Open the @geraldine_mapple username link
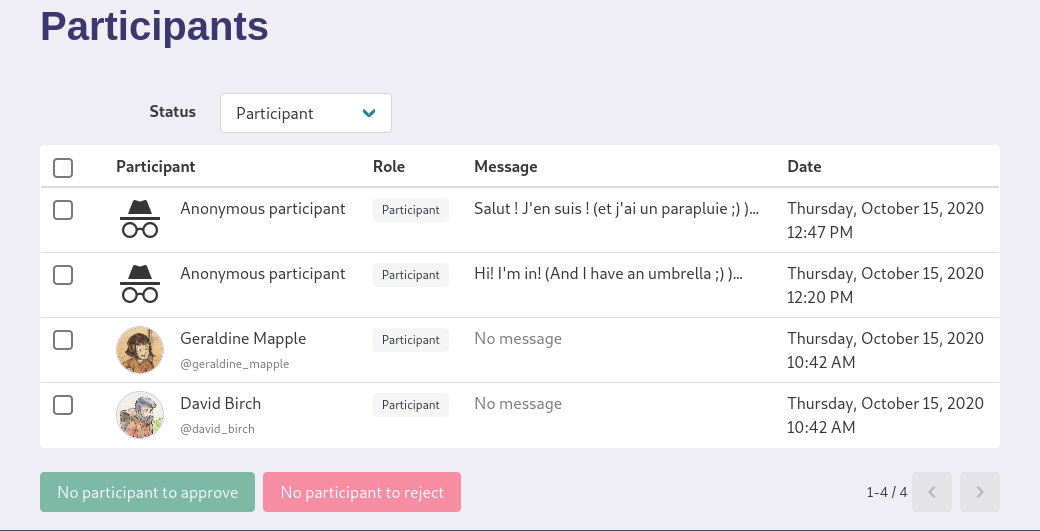The image size is (1040, 531). coord(235,364)
